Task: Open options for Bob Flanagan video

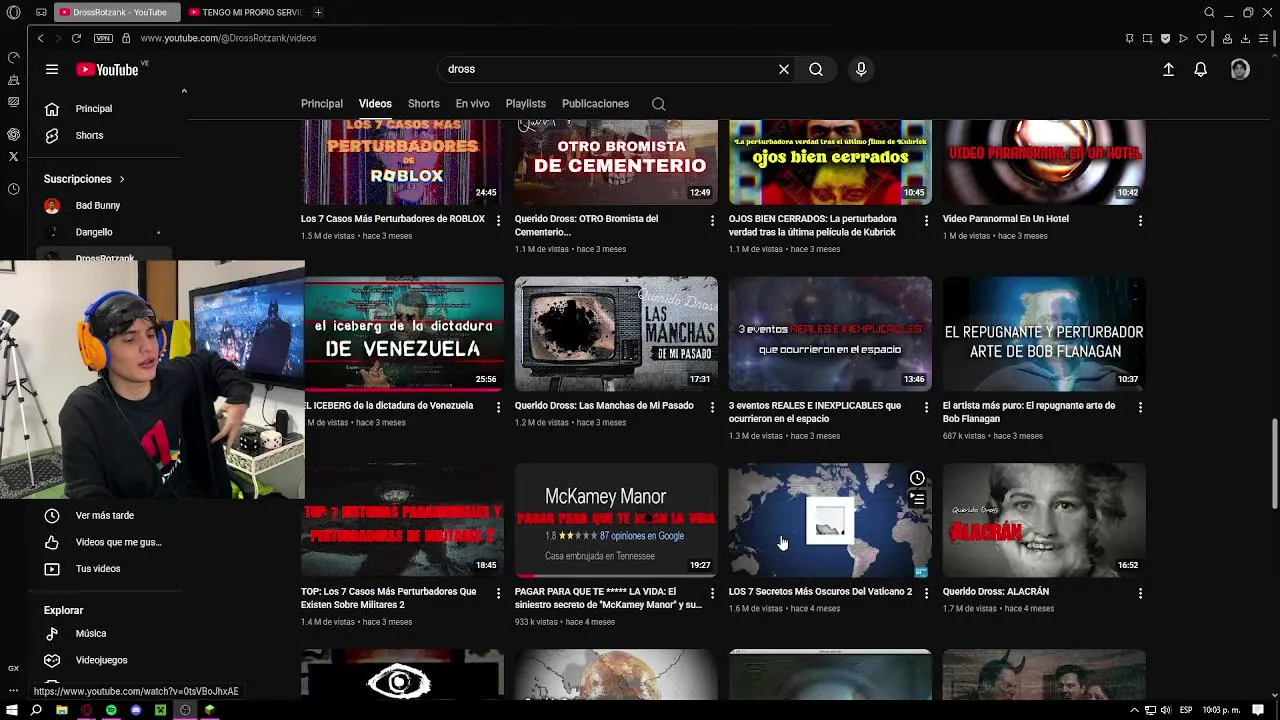Action: [x=1140, y=407]
